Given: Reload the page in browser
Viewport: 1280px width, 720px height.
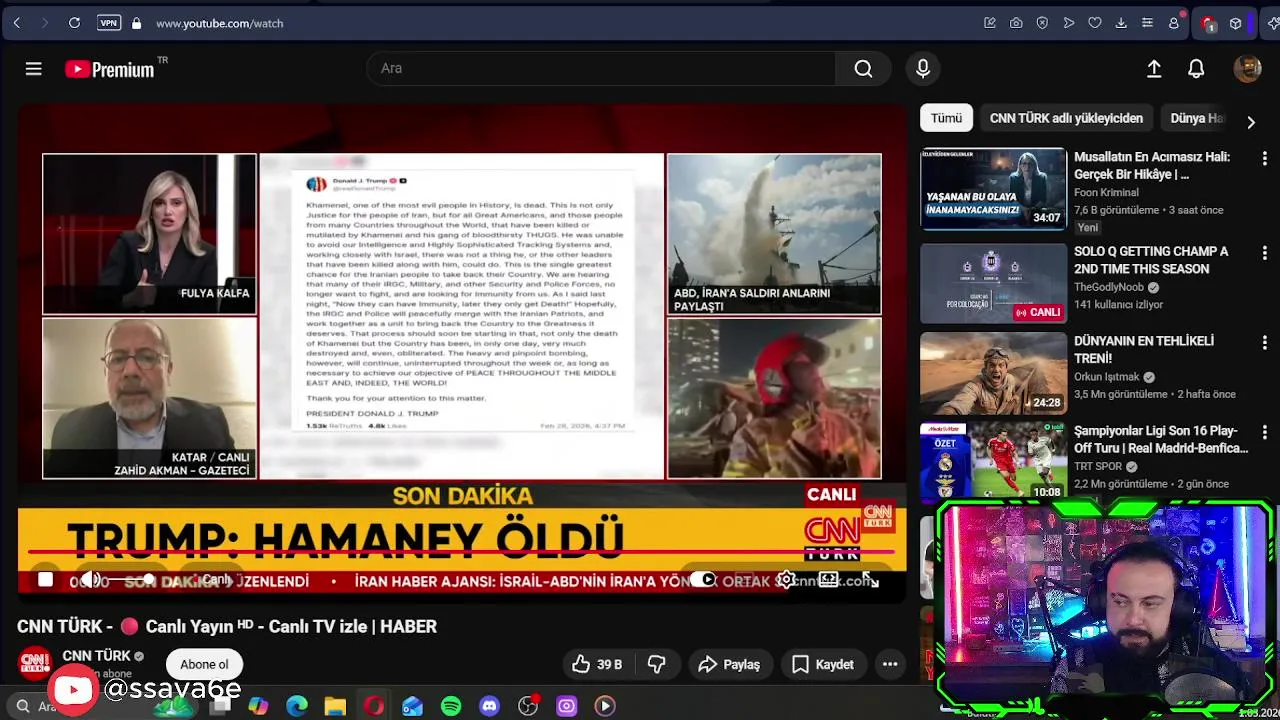Looking at the screenshot, I should coord(74,23).
